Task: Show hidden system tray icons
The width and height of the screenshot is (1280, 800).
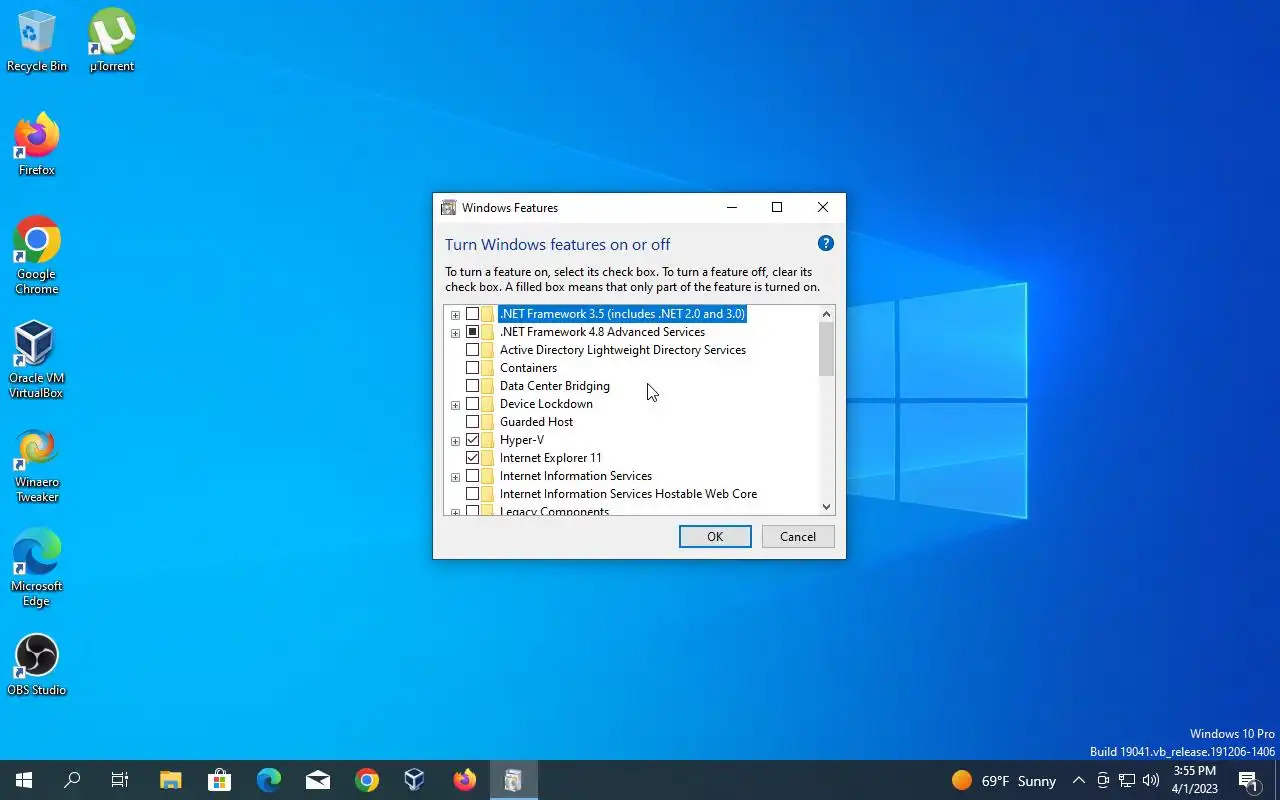Action: pyautogui.click(x=1078, y=780)
